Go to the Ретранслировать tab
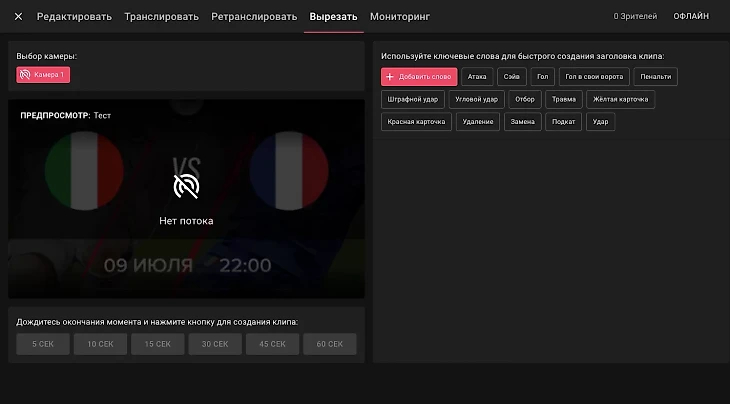The width and height of the screenshot is (730, 404). 254,17
